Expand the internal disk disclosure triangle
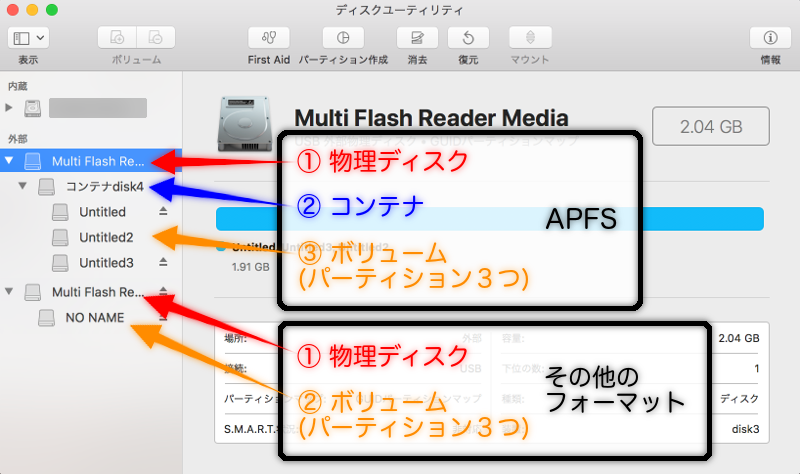Screen dimensions: 800x474 point(9,108)
